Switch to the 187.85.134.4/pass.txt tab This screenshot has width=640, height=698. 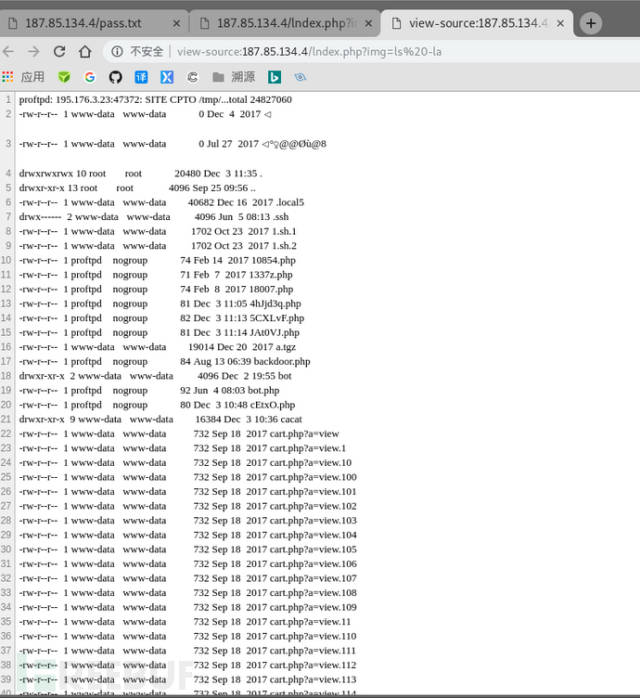(95, 23)
